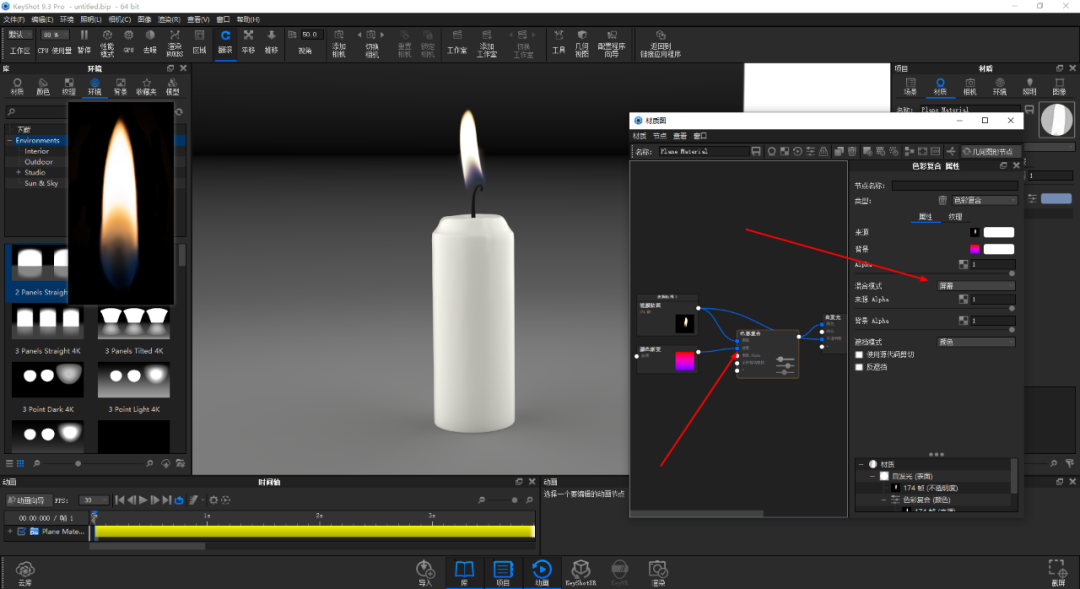Click trash icon beside node type dropdown
Viewport: 1080px width, 589px height.
[x=942, y=200]
